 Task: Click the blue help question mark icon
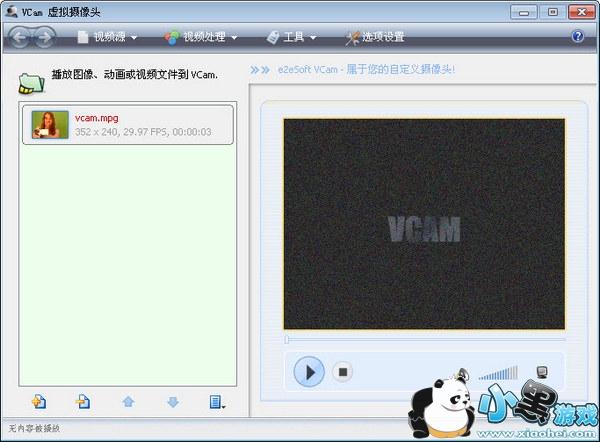coord(577,36)
